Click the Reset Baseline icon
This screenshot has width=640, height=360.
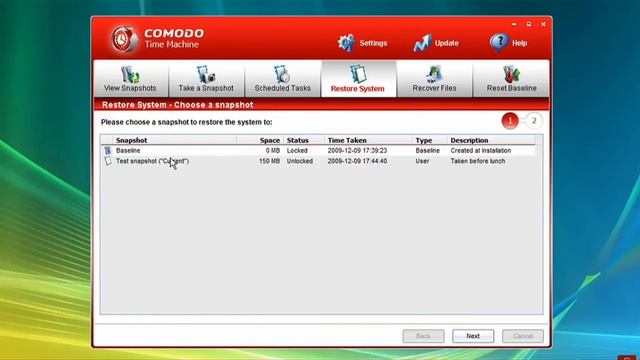pyautogui.click(x=511, y=74)
